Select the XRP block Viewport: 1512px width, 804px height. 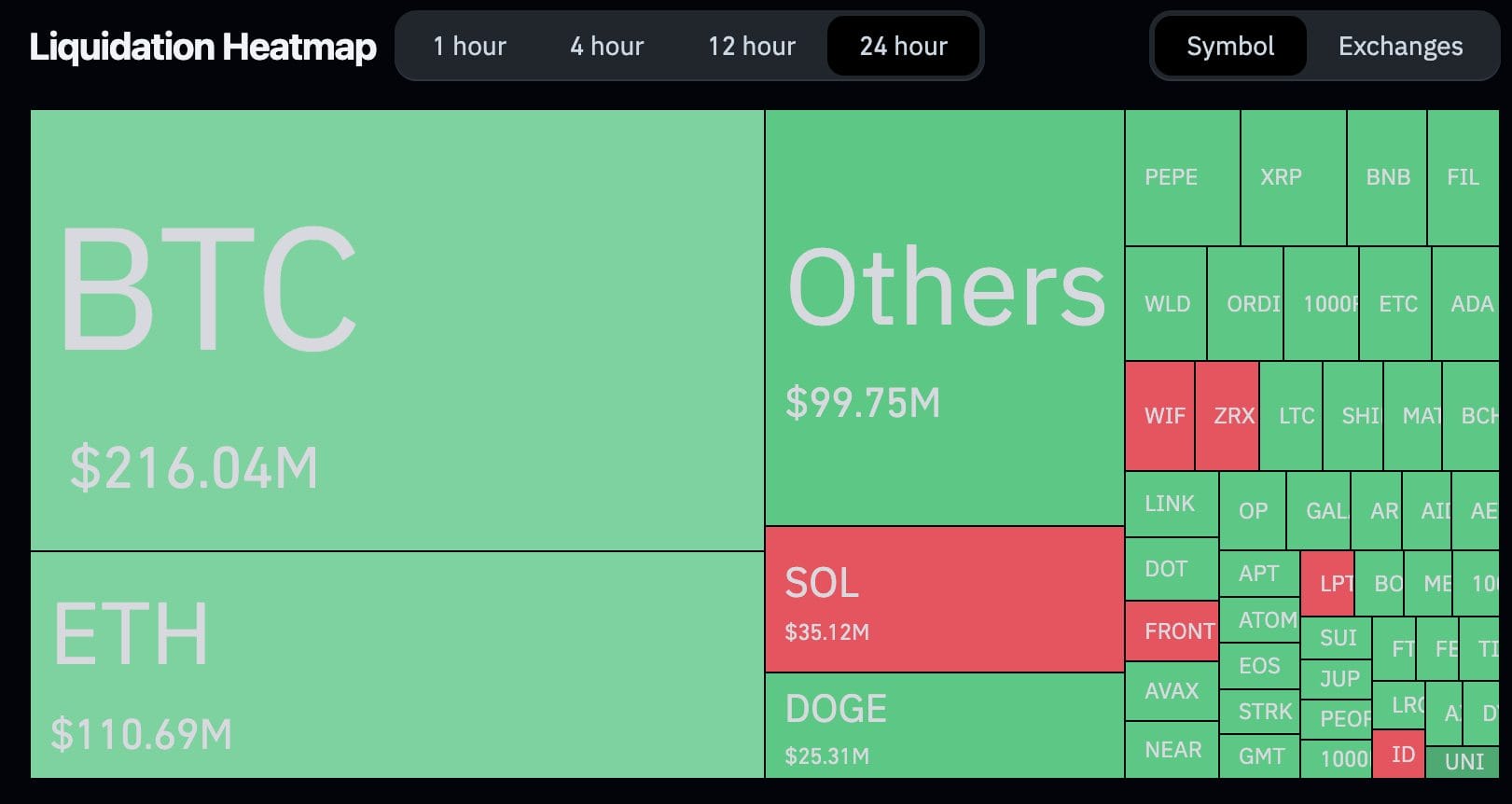click(x=1281, y=176)
